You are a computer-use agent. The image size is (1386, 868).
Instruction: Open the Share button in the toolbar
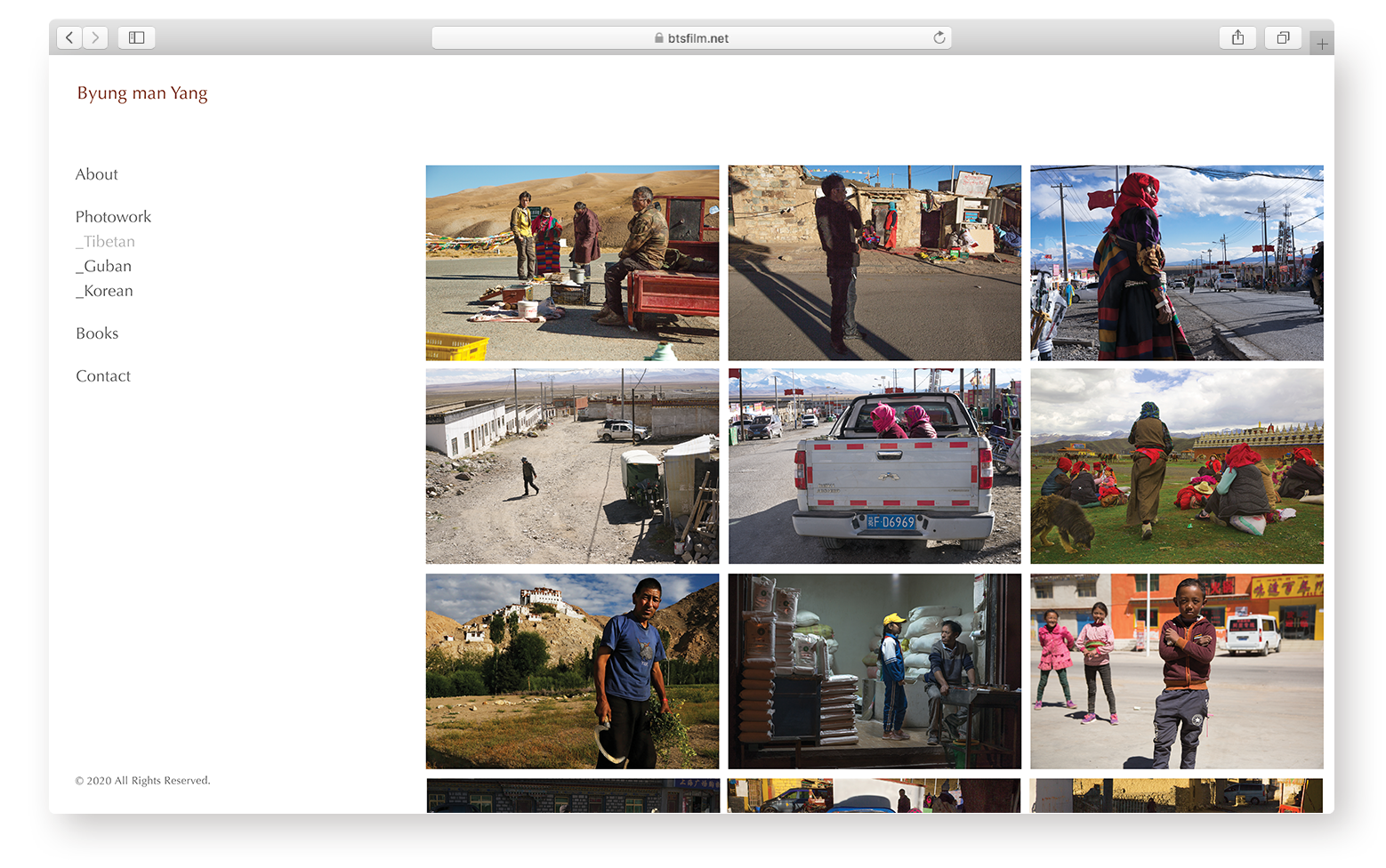[1237, 37]
